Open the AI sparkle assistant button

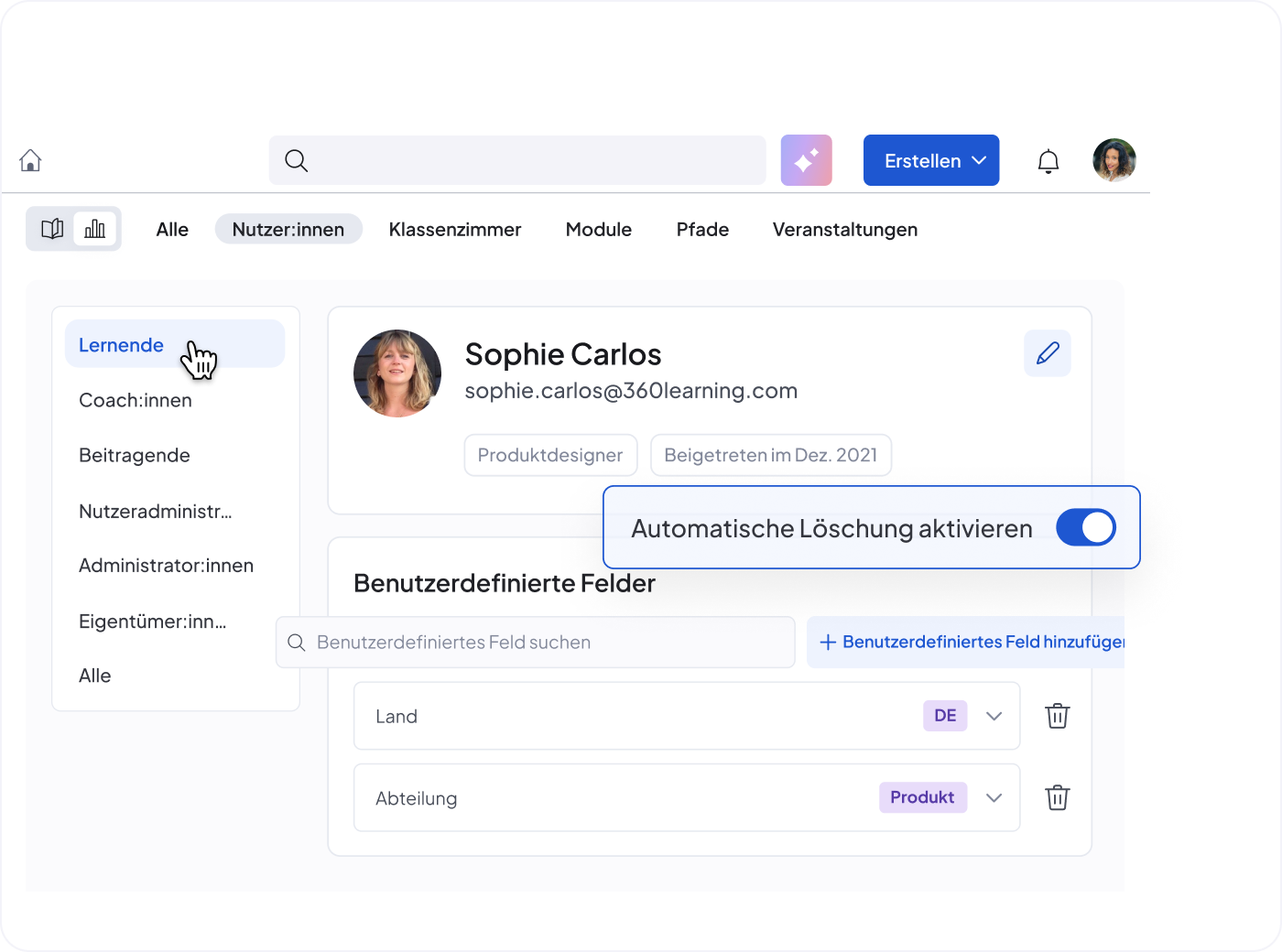pos(806,160)
